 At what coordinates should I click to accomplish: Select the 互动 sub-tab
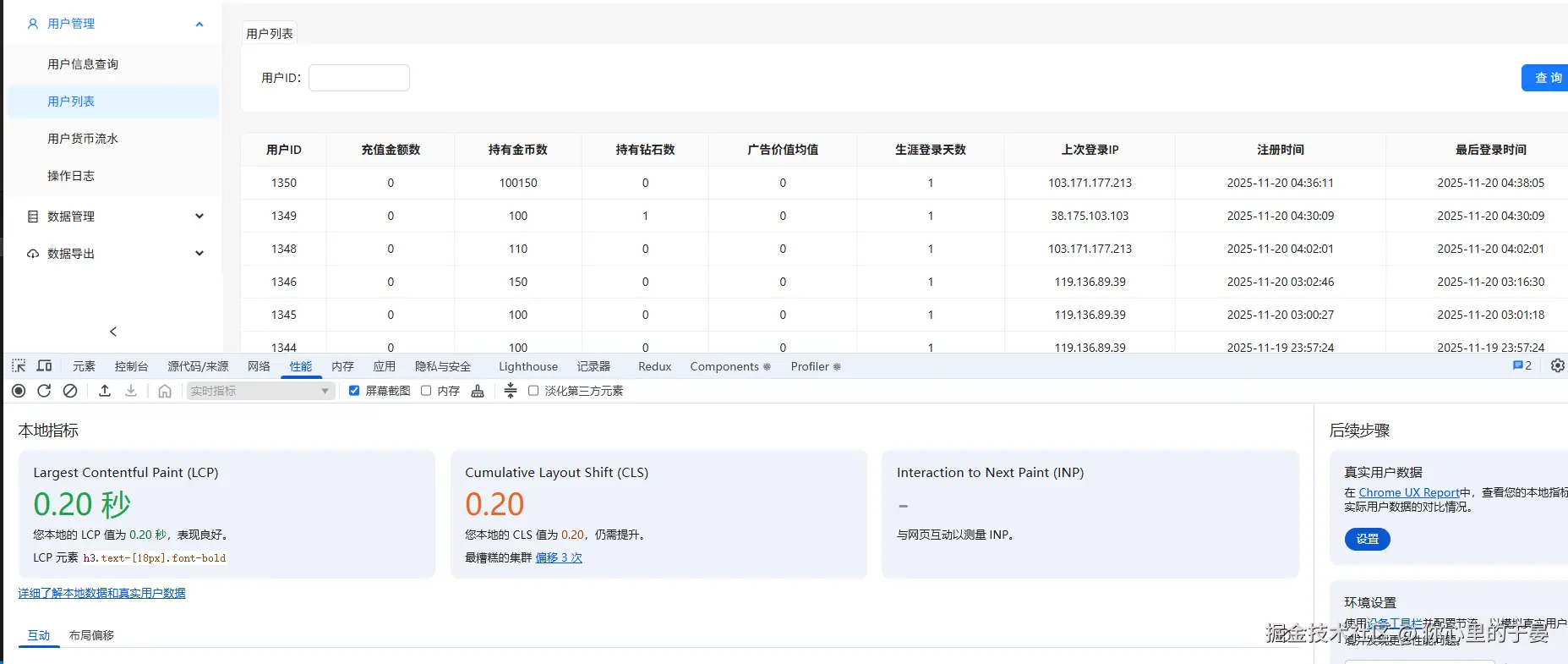point(39,635)
